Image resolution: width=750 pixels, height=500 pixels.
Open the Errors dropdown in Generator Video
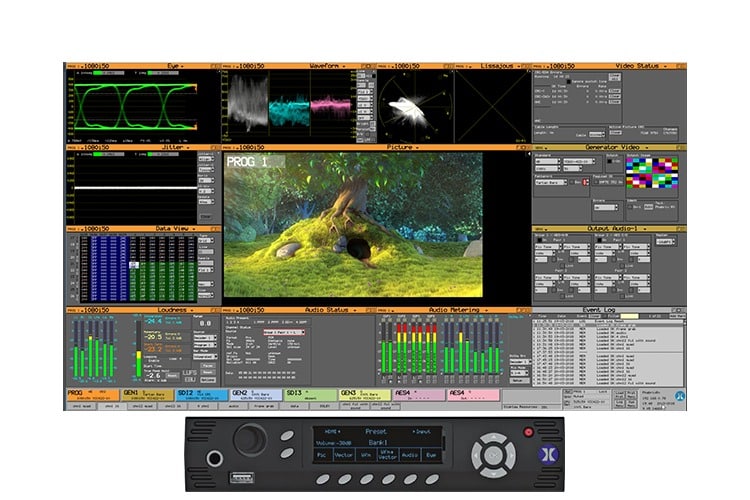(605, 207)
